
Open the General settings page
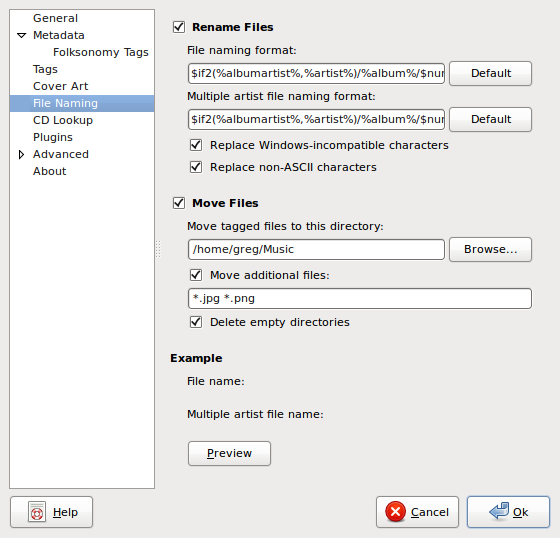click(x=55, y=18)
